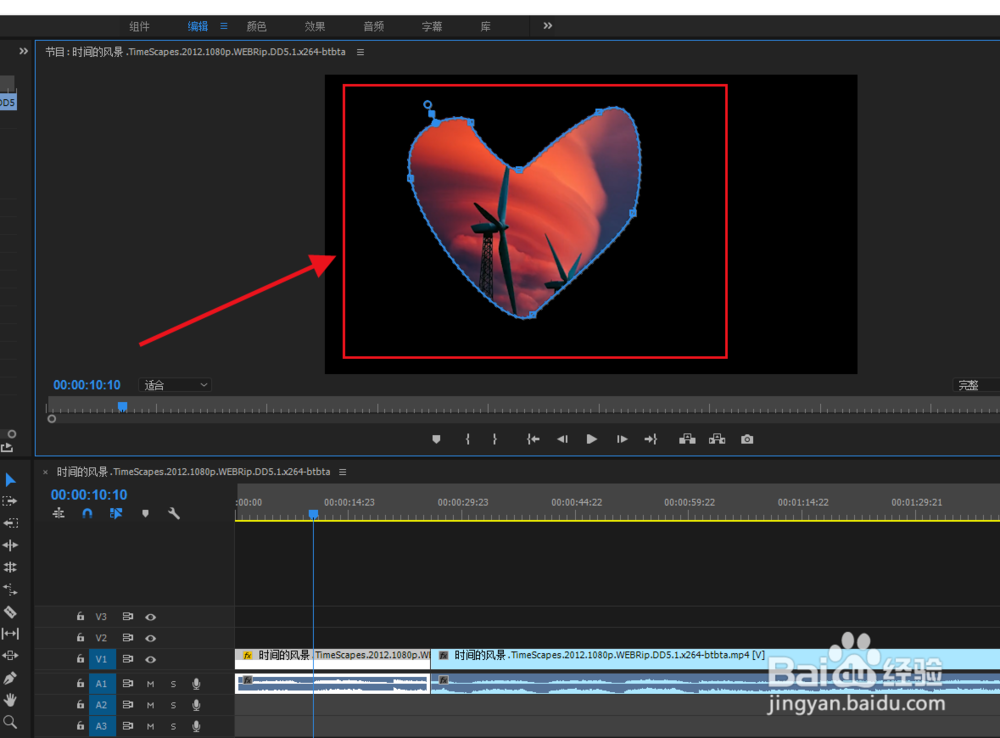Select the Zoom magnifier tool
Image resolution: width=1000 pixels, height=738 pixels.
tap(10, 722)
